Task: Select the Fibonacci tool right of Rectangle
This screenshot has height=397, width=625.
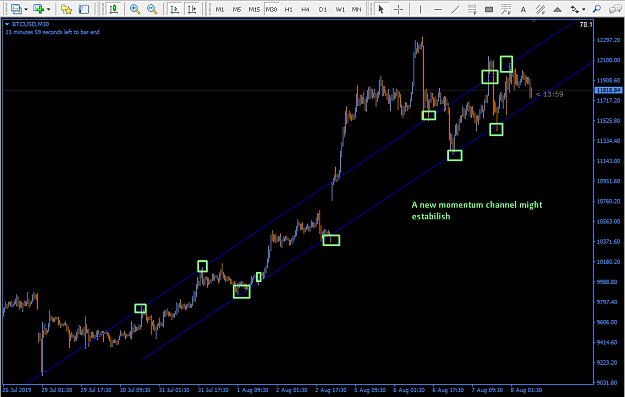Action: (506, 9)
